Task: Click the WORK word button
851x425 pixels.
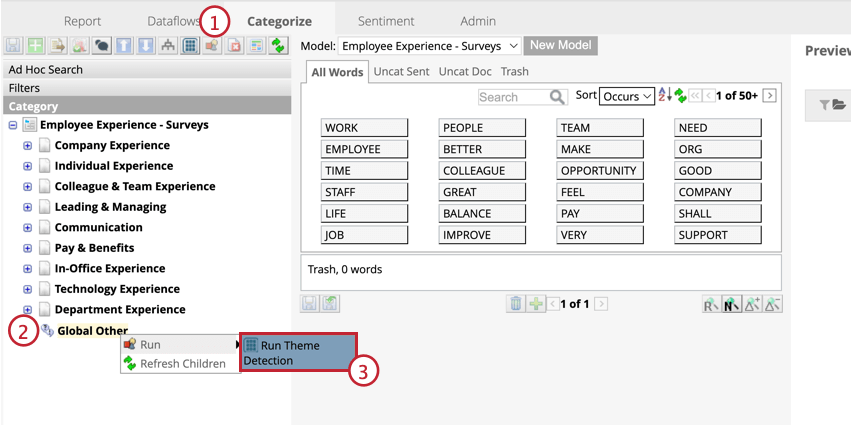Action: click(364, 128)
